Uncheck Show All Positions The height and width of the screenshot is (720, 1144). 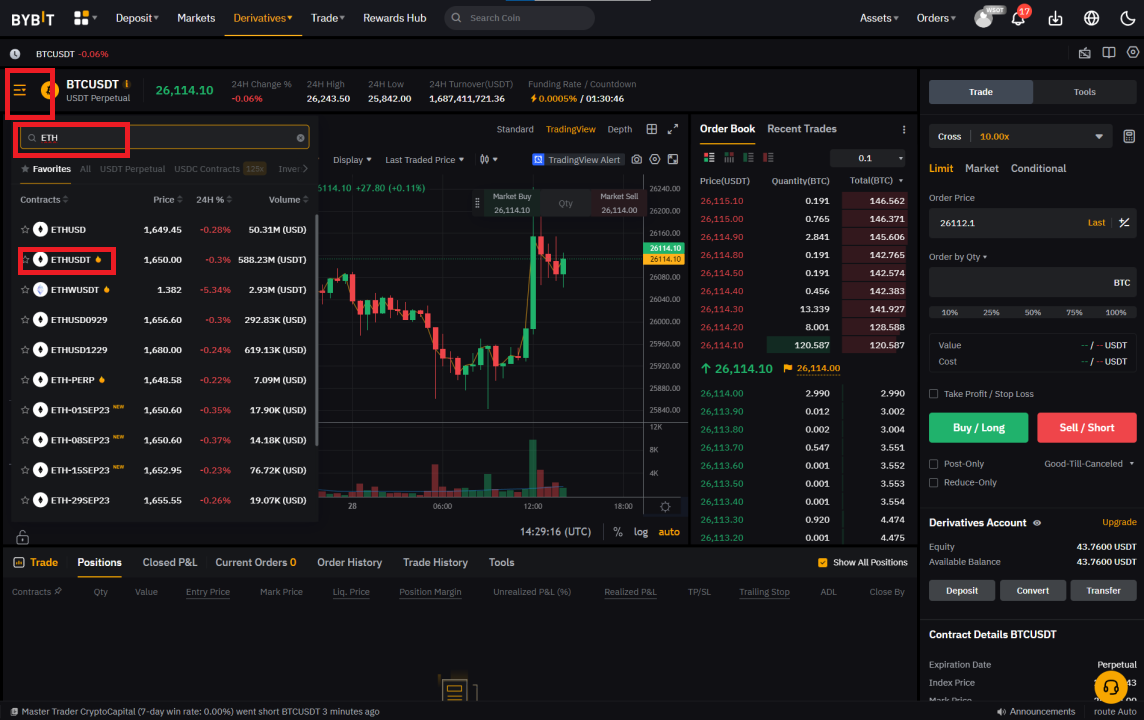pos(822,562)
